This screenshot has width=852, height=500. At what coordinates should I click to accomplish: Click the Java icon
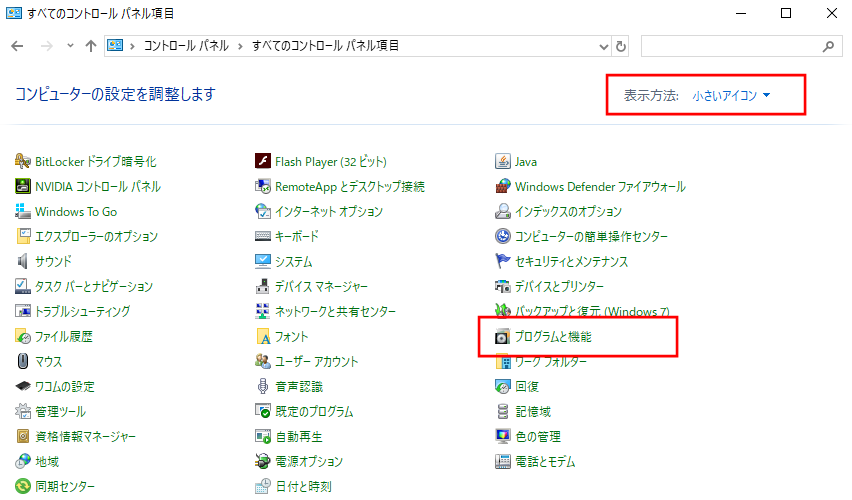(503, 161)
